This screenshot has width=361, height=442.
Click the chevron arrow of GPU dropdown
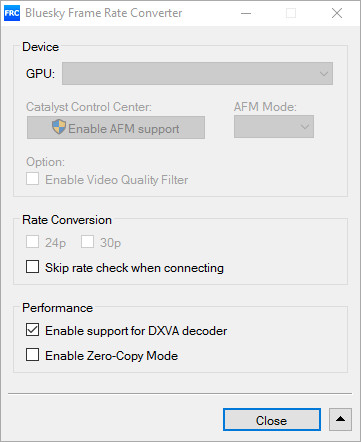tap(324, 74)
